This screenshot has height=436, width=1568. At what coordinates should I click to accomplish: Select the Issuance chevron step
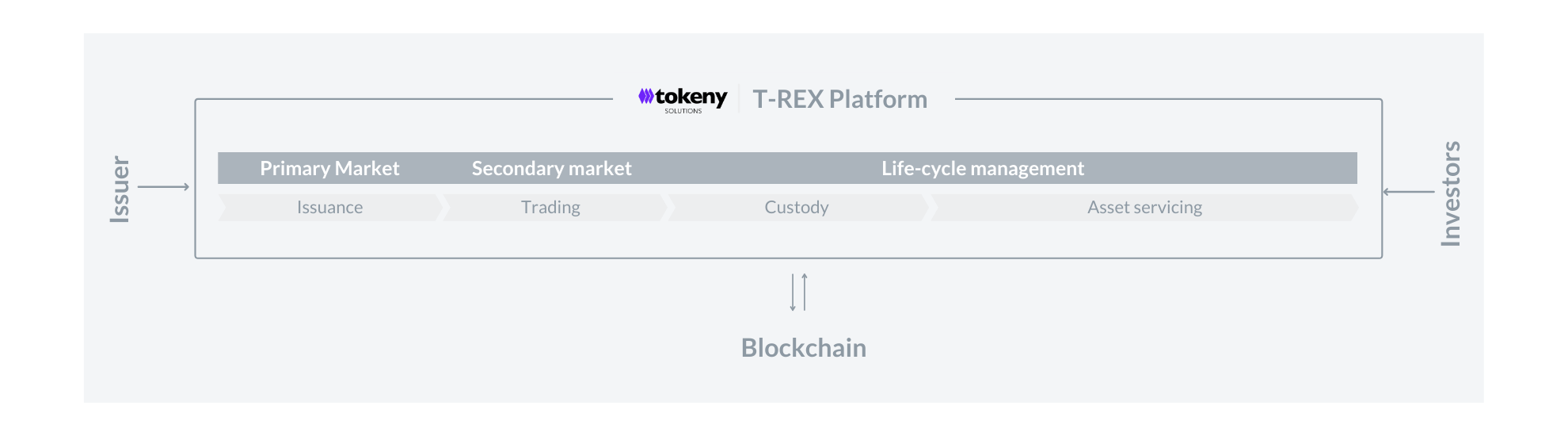pyautogui.click(x=330, y=208)
